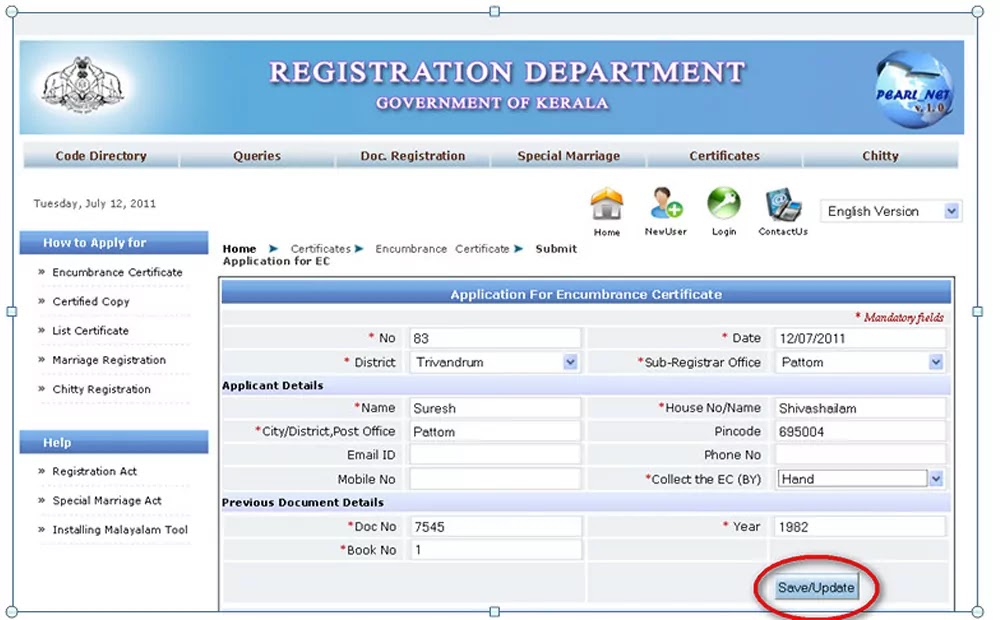Click the Installing Malayalam Tool link

tap(120, 530)
